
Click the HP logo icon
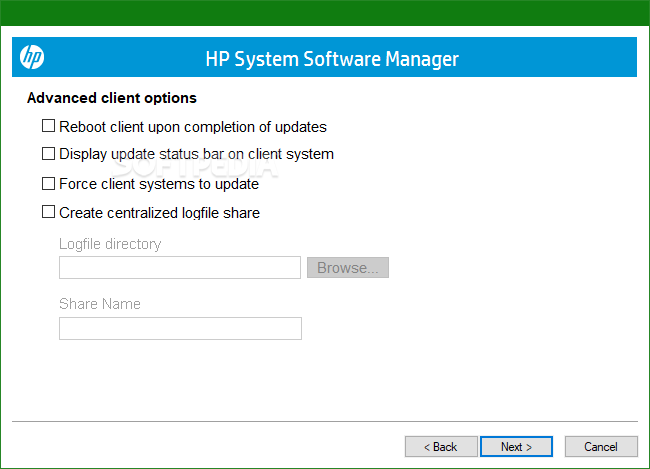pyautogui.click(x=32, y=57)
